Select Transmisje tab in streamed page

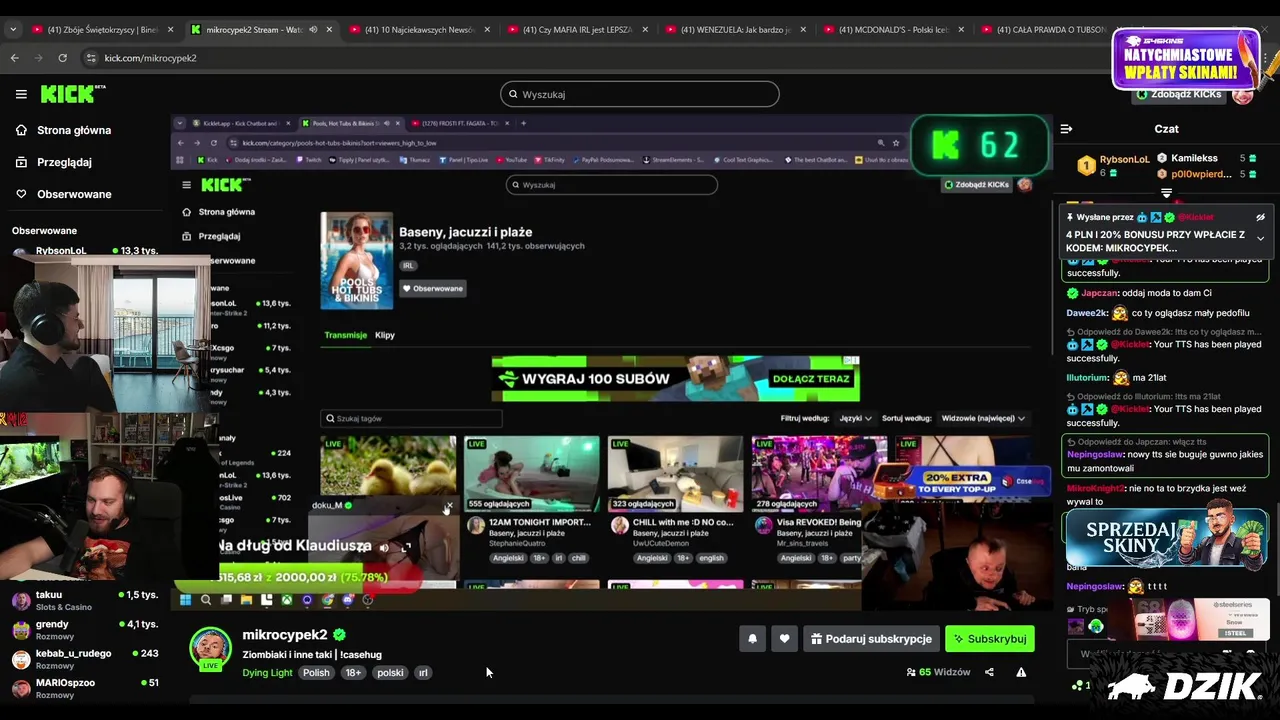click(x=345, y=335)
